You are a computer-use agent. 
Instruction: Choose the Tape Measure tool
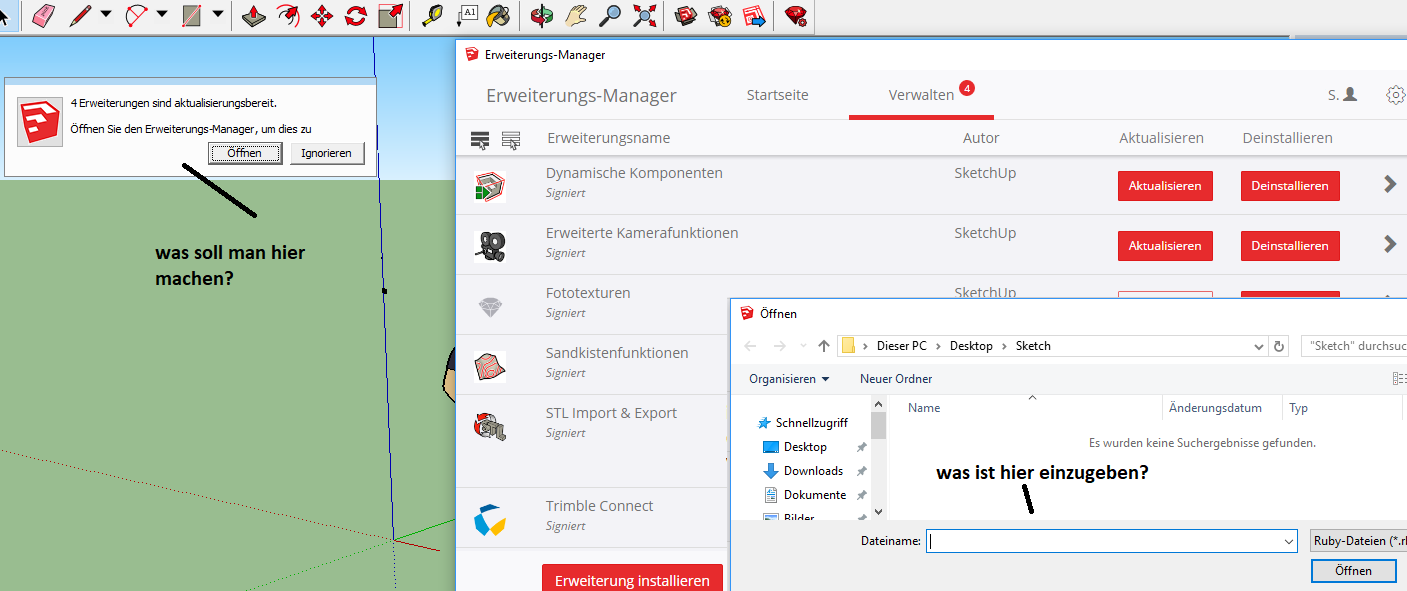(x=431, y=15)
